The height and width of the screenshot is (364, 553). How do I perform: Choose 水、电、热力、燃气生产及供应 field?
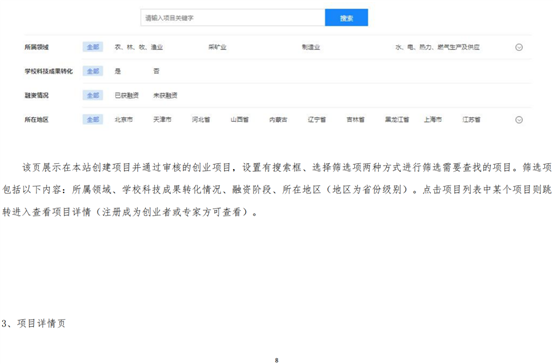[437, 47]
